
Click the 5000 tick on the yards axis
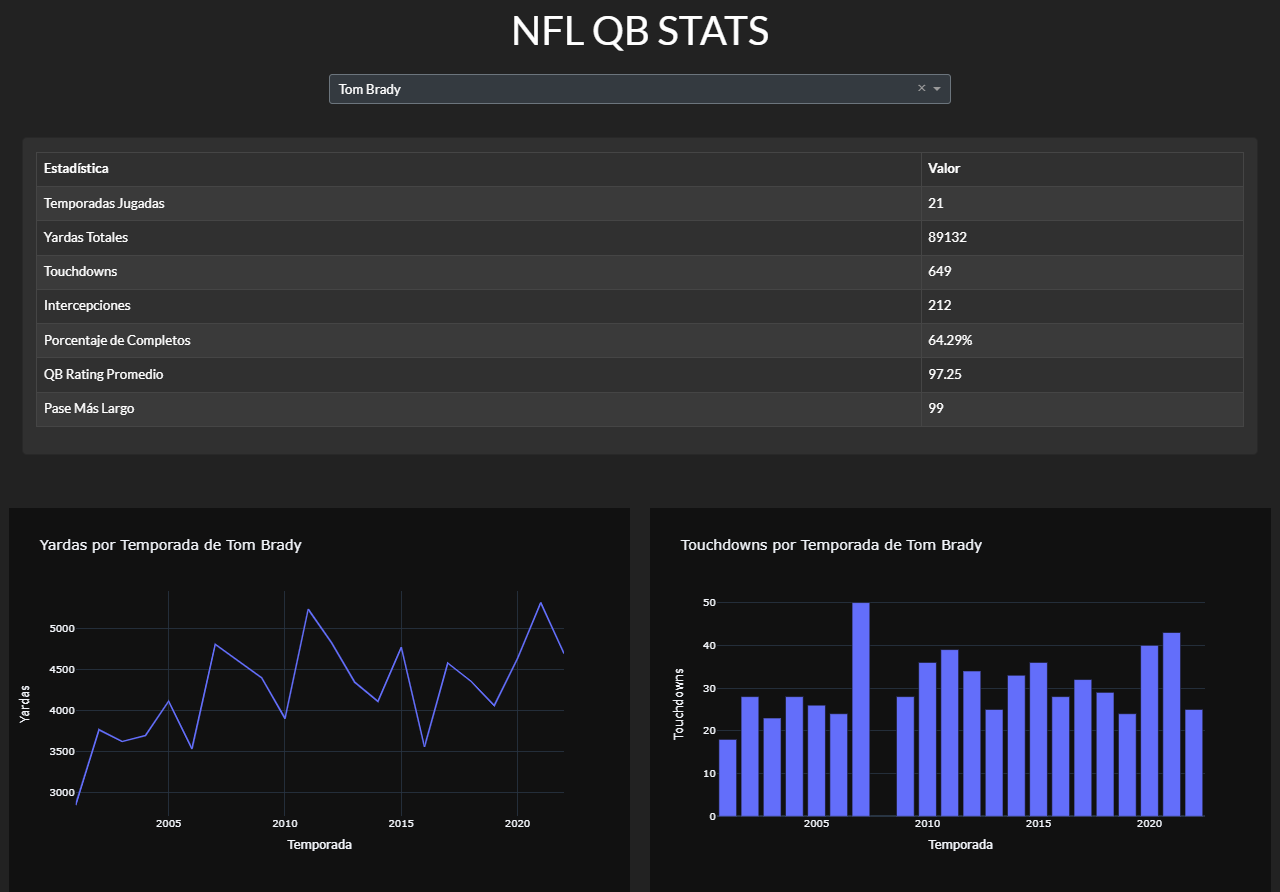tap(62, 628)
